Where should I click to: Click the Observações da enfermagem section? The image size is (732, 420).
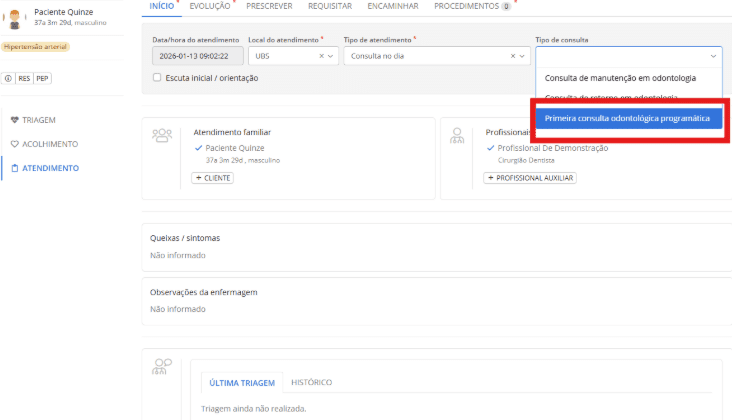(x=436, y=301)
